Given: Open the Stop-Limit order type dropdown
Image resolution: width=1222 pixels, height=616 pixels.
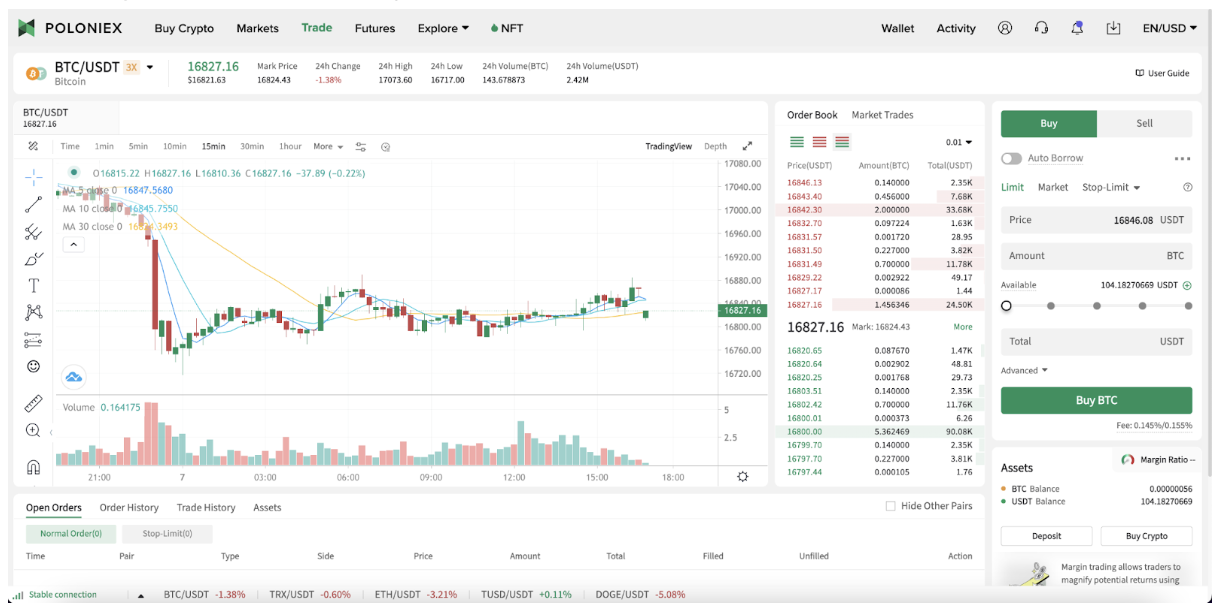Looking at the screenshot, I should (x=1111, y=187).
